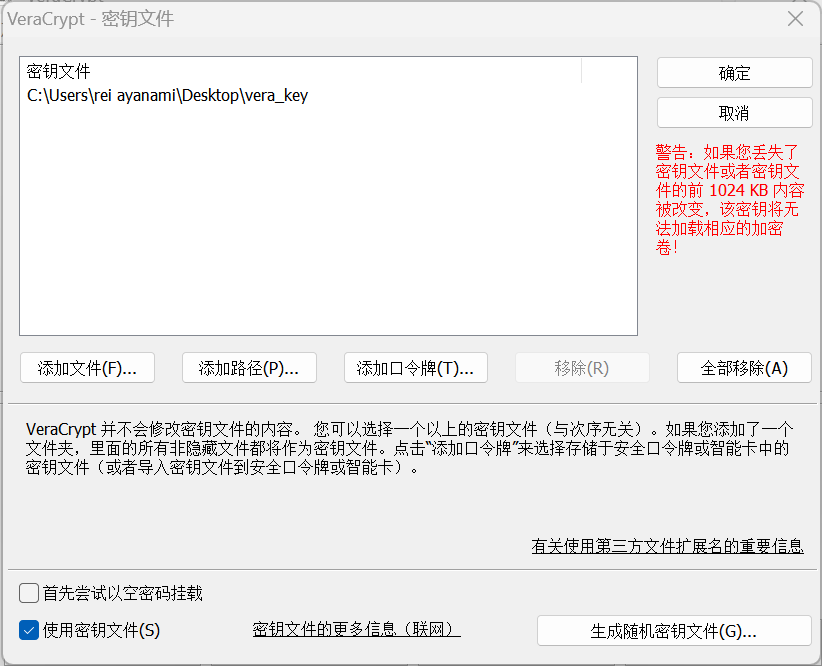Click the 确定 (OK) button

(734, 73)
